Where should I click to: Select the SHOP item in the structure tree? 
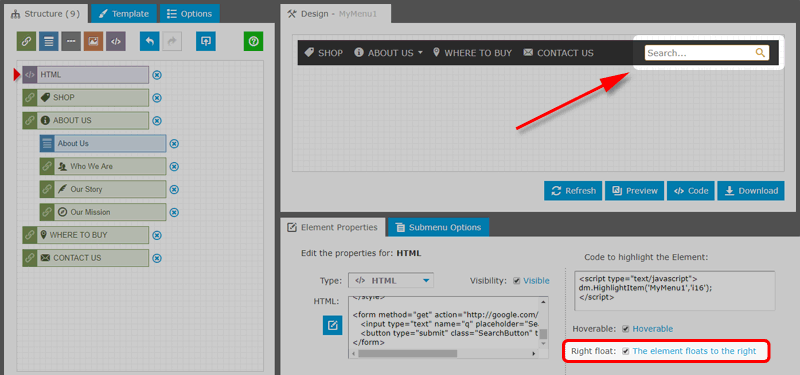pos(86,98)
